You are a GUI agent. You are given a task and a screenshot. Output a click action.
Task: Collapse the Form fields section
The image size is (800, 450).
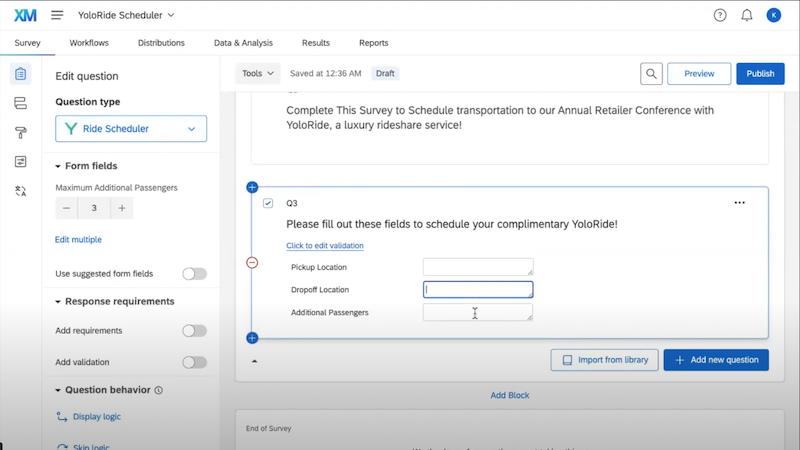[58, 166]
